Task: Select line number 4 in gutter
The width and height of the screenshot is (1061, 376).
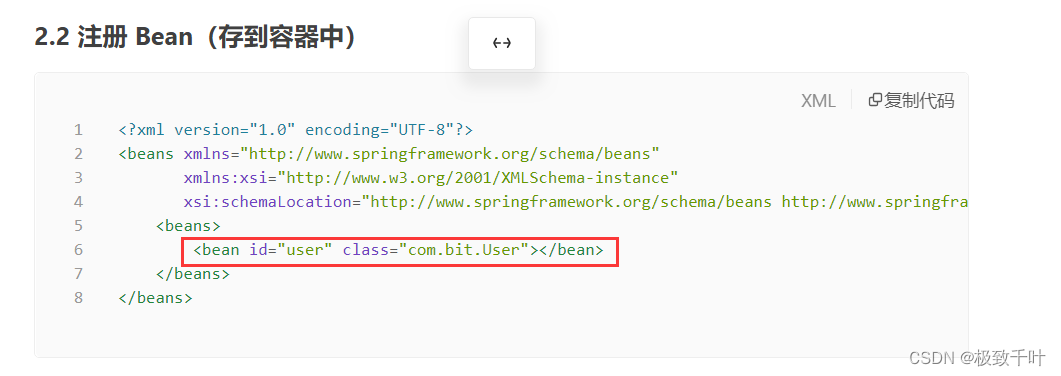Action: click(x=78, y=202)
